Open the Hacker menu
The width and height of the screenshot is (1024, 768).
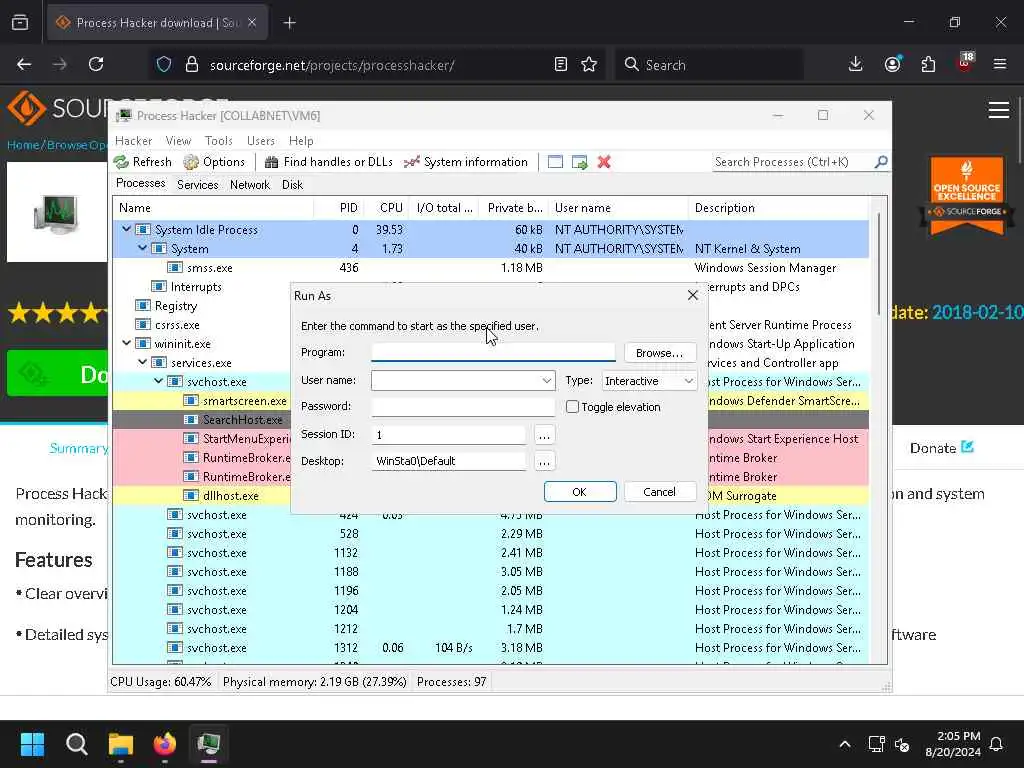(133, 140)
